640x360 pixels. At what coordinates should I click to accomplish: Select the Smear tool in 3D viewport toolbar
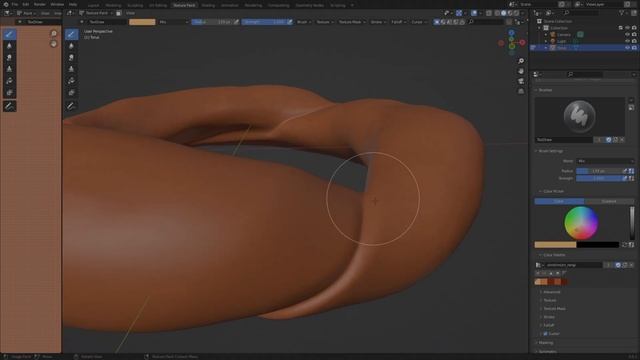coord(71,58)
